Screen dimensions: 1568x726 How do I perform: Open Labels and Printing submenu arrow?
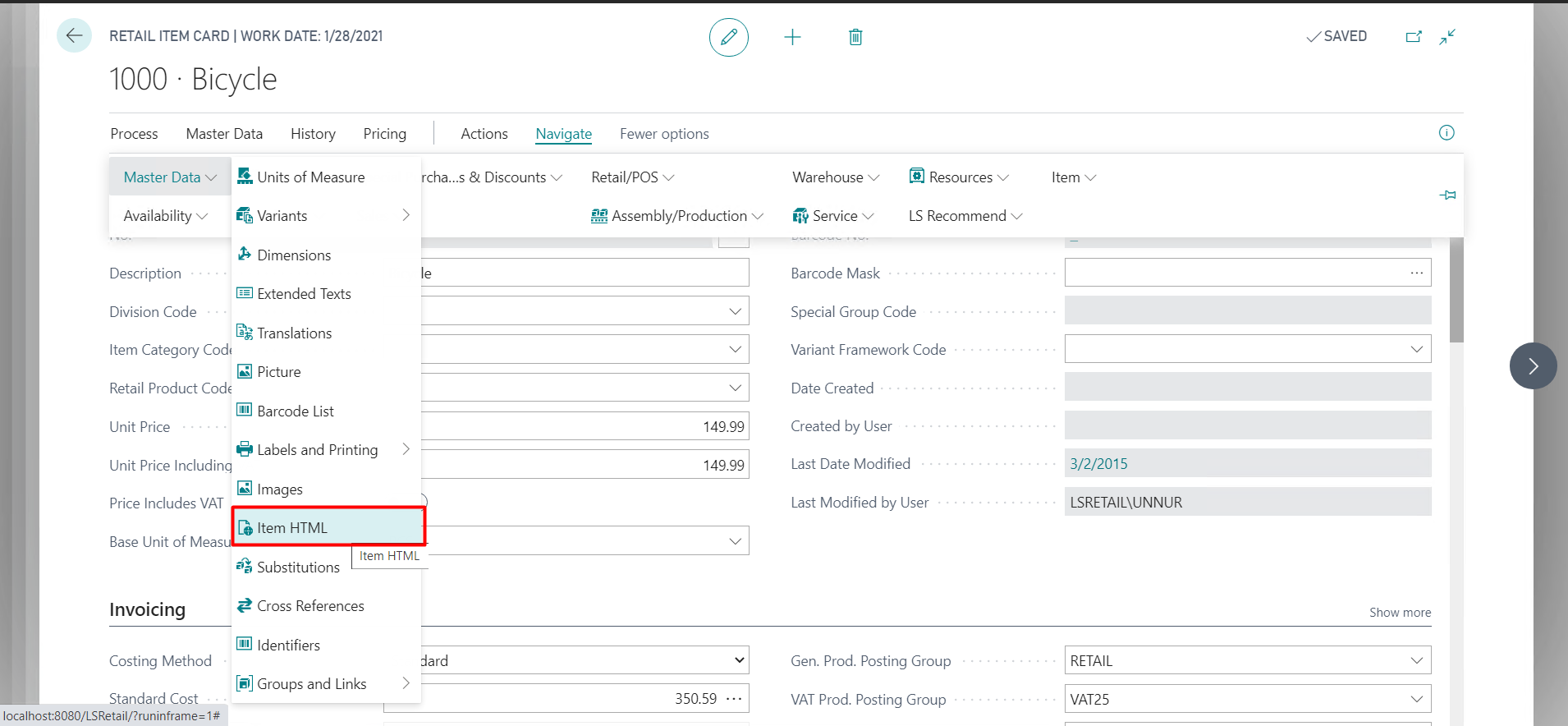click(406, 449)
